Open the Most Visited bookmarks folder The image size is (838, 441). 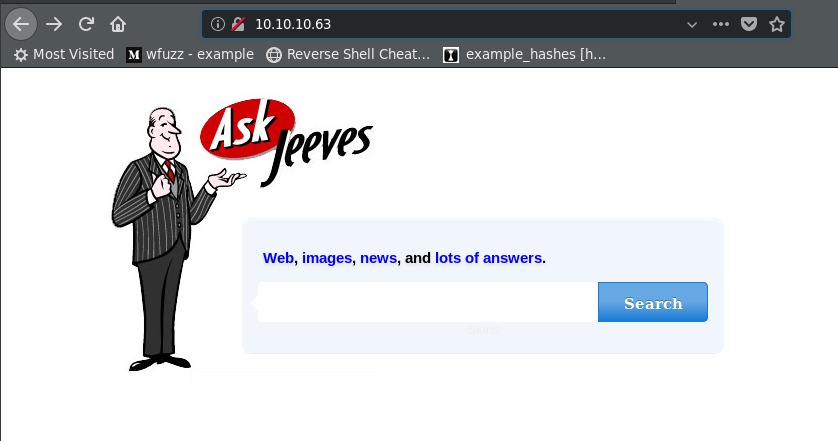64,55
